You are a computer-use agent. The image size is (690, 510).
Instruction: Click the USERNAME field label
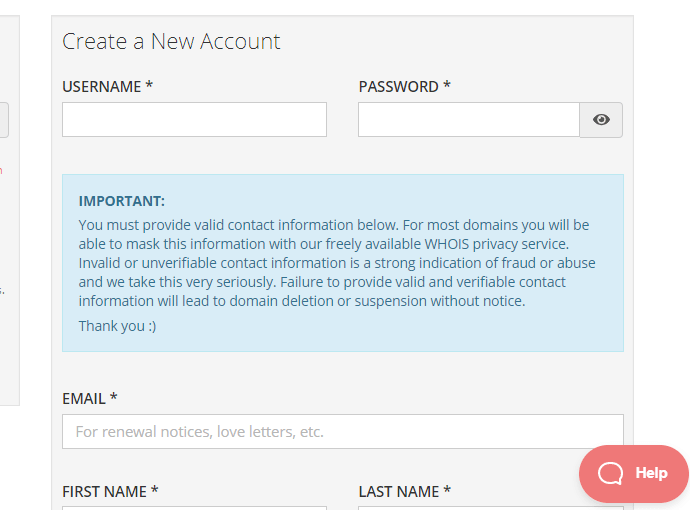point(107,87)
